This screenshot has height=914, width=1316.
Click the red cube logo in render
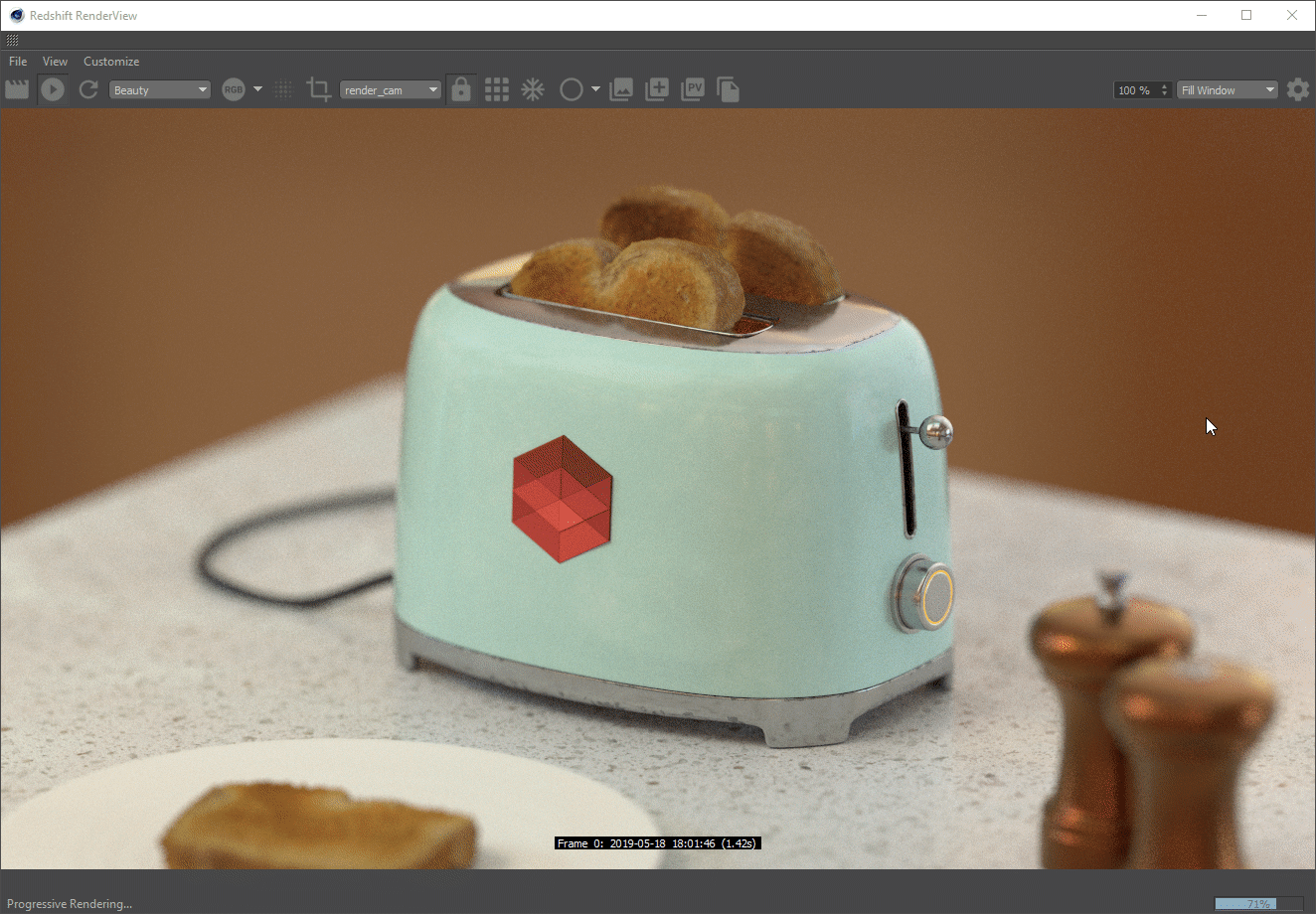tap(563, 499)
